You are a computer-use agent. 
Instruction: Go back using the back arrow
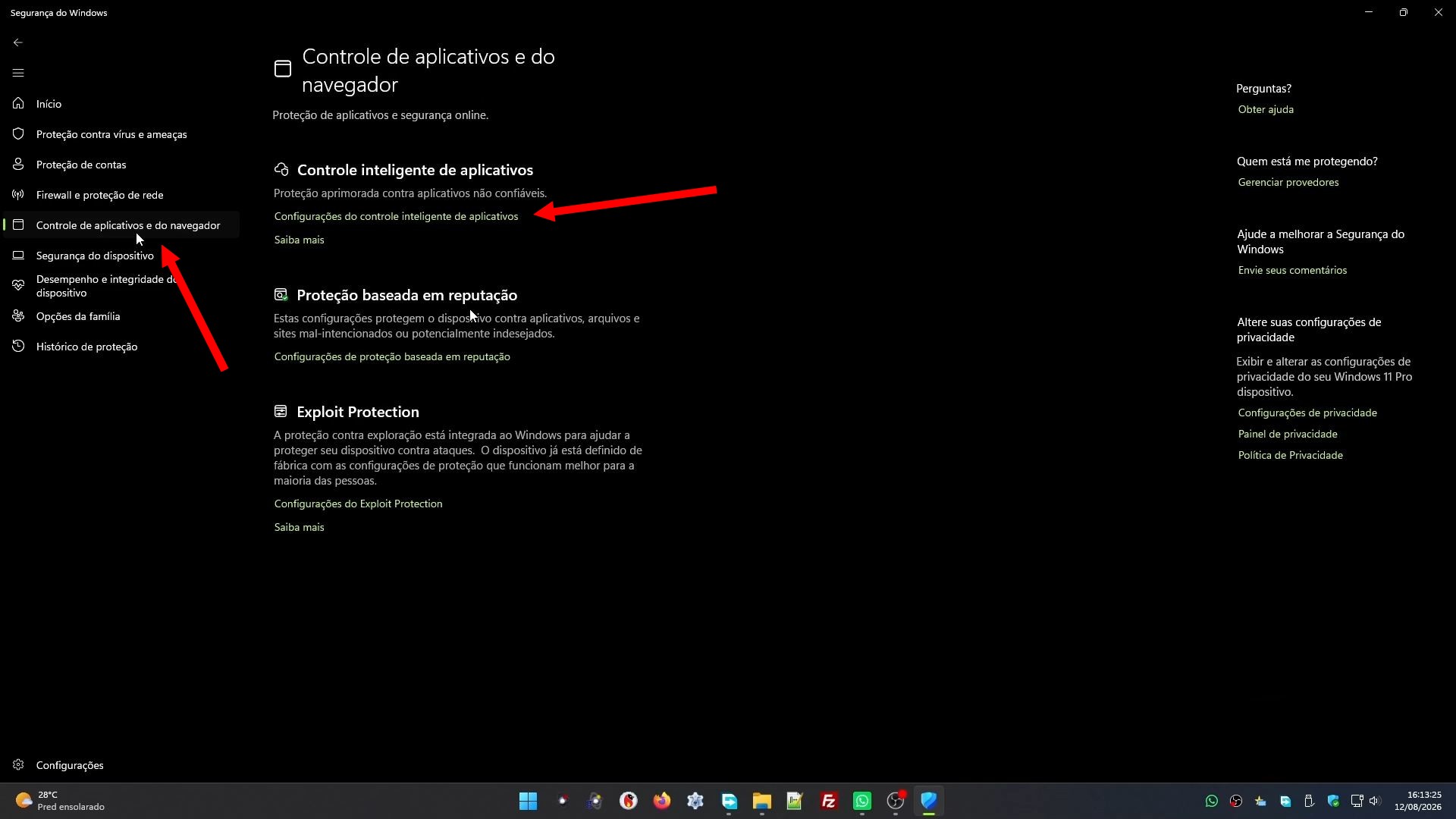[18, 42]
